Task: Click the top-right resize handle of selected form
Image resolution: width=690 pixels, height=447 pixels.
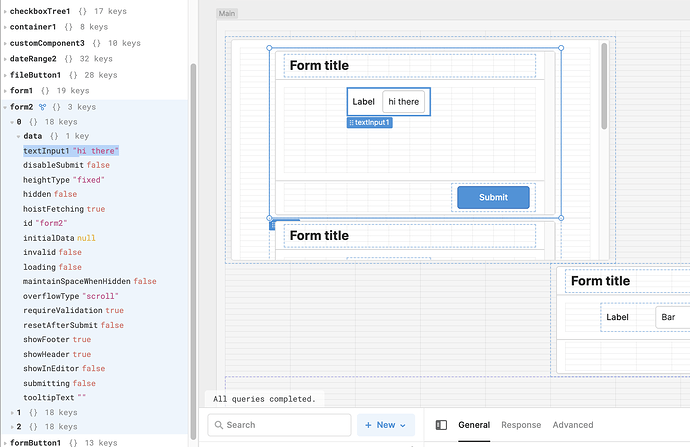Action: click(x=561, y=48)
